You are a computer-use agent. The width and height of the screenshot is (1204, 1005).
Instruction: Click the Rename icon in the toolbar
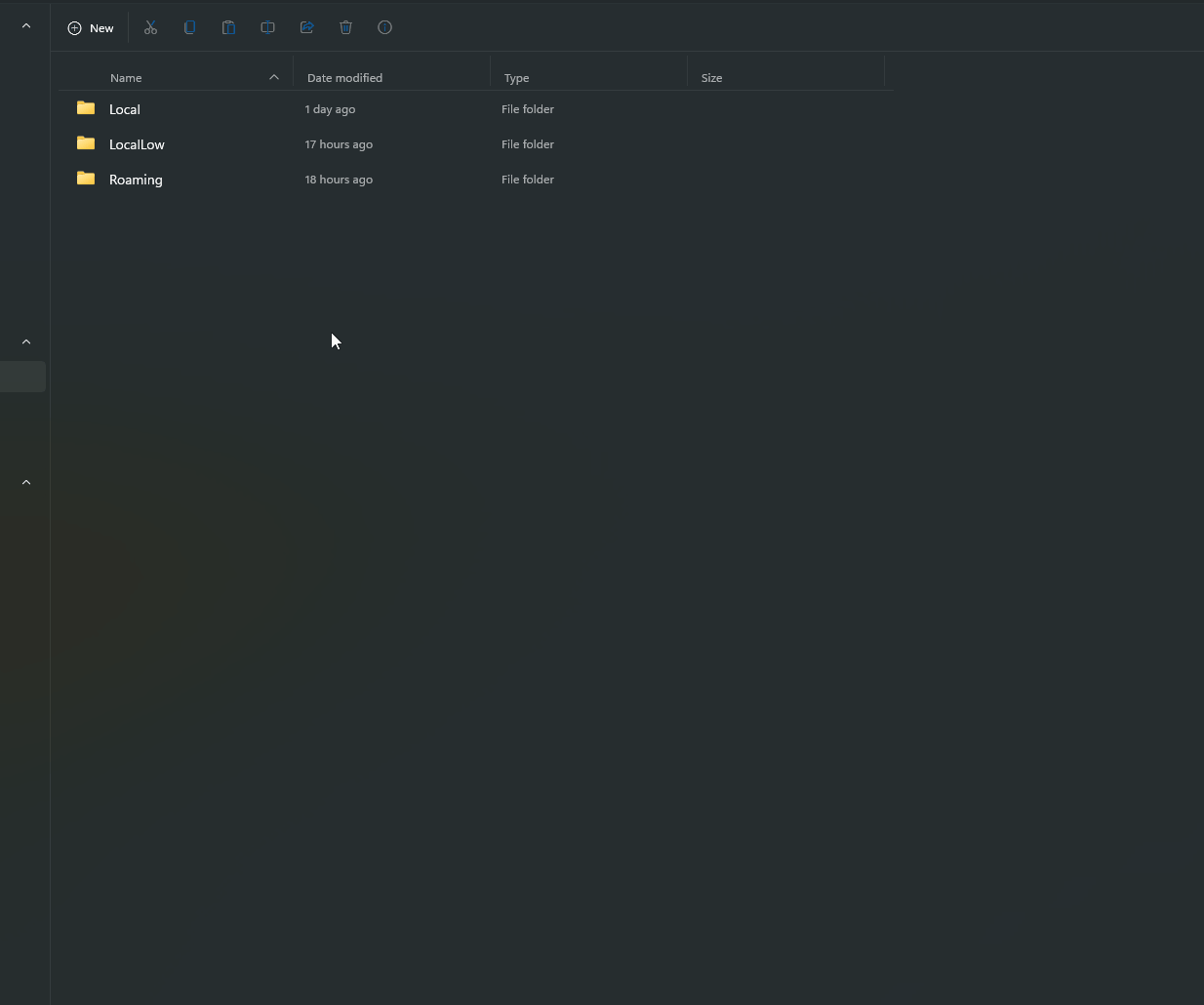pos(267,28)
